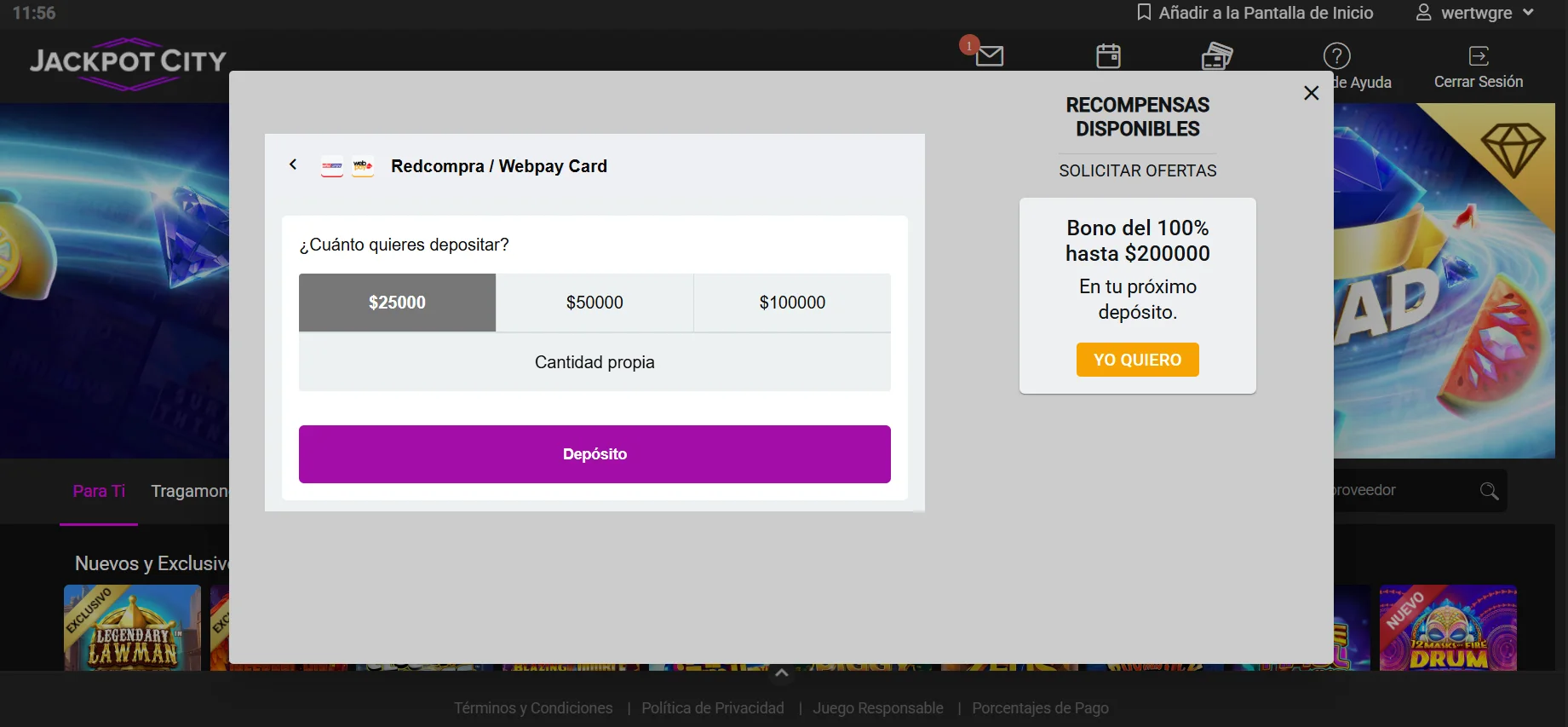Click the Jackpot City logo
Screen dimensions: 1568x727
pos(128,63)
